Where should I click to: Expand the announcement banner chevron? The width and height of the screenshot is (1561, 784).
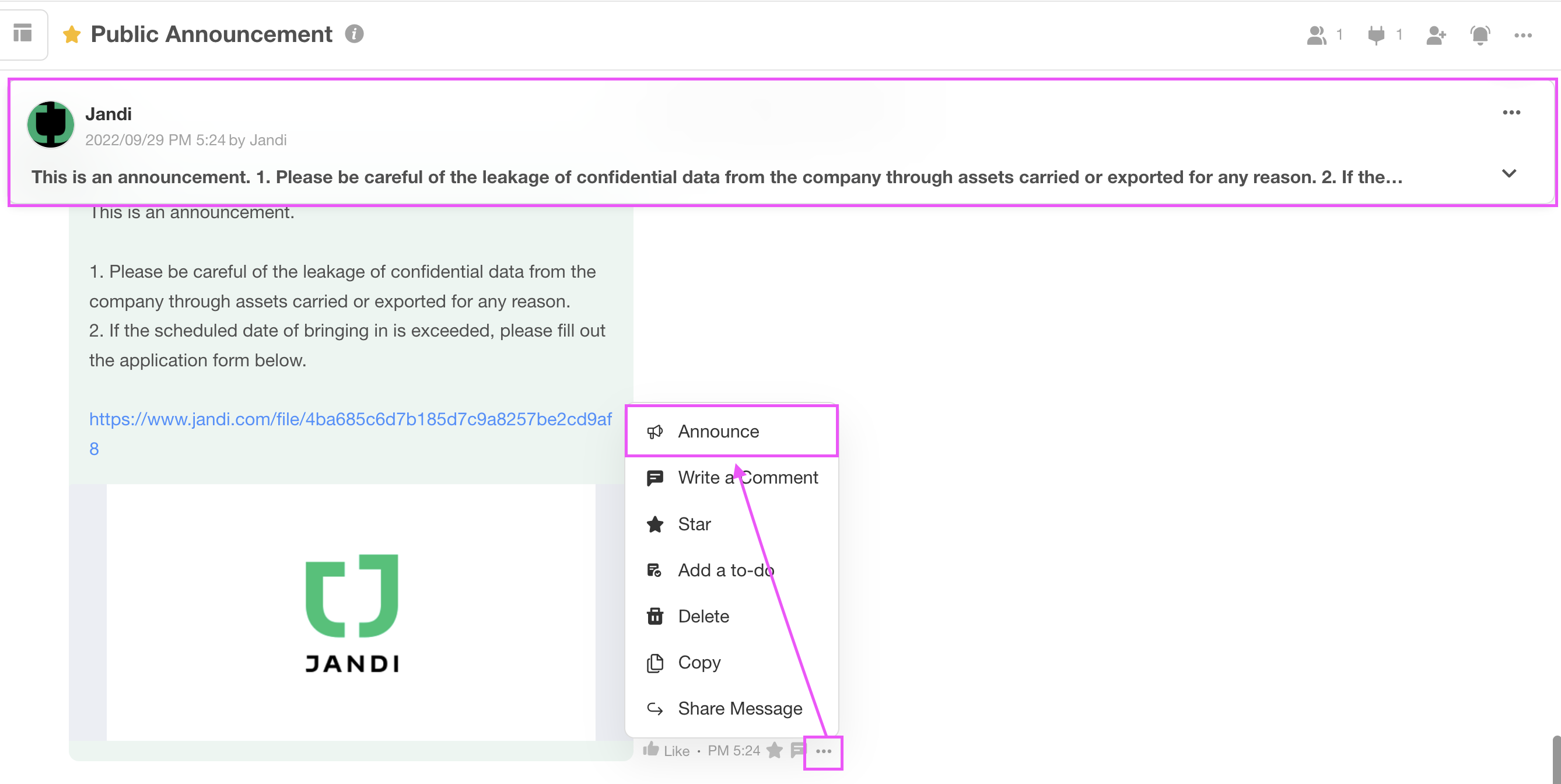coord(1509,174)
